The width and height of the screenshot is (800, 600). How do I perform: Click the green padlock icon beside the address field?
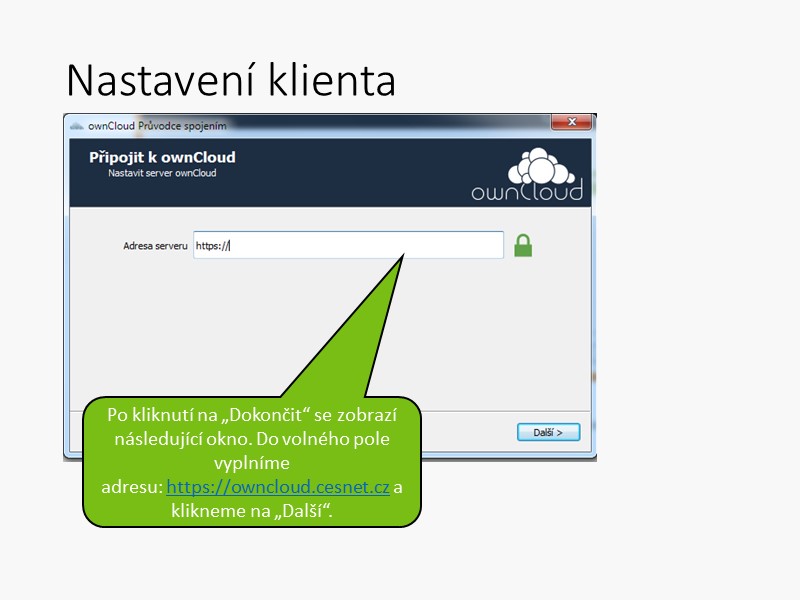point(523,245)
